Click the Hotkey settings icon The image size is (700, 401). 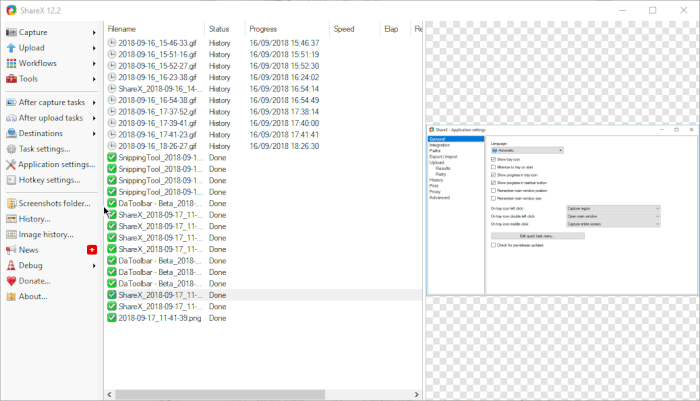pos(11,180)
